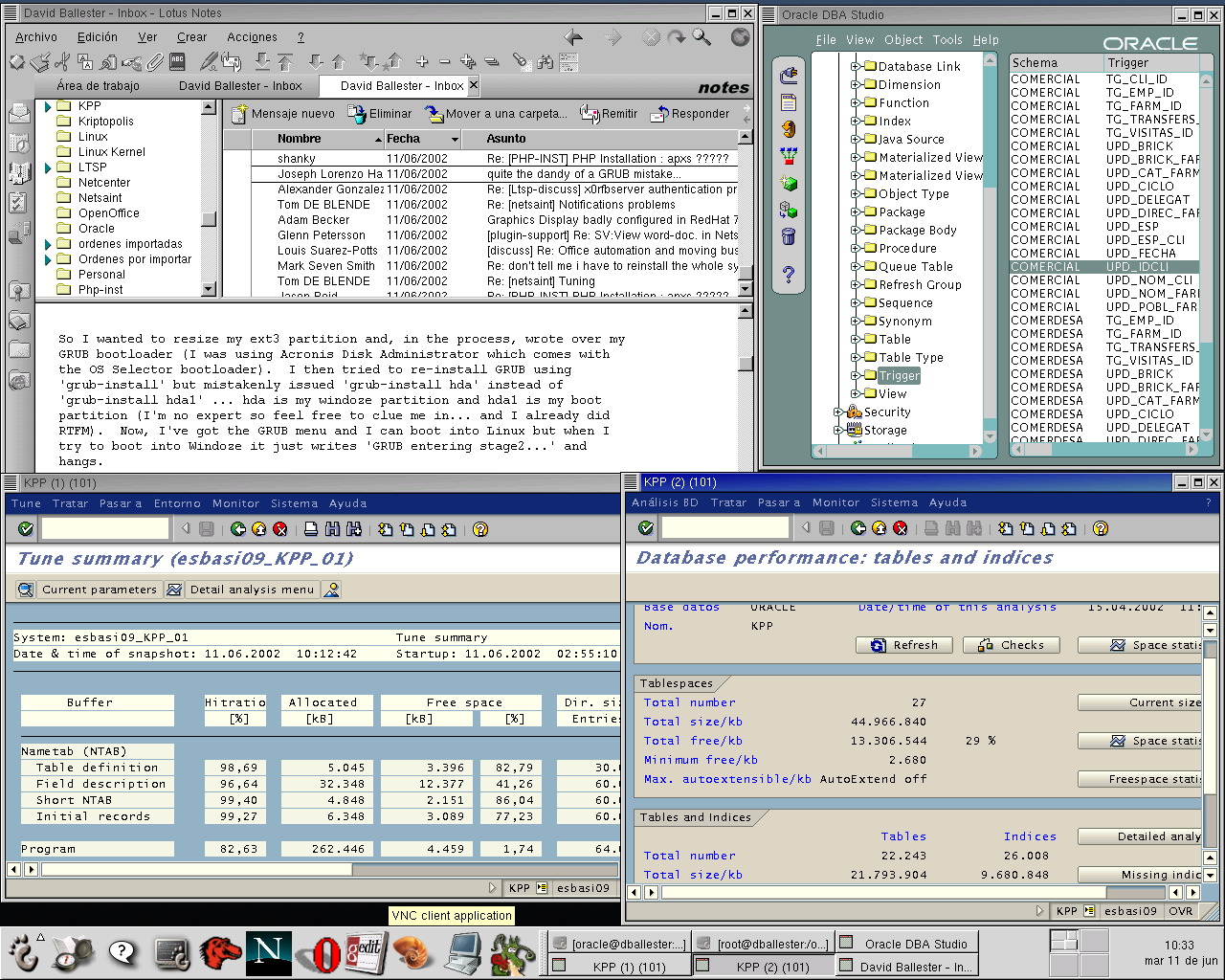
Task: Launch gedit from the panel icon
Action: coord(366,953)
